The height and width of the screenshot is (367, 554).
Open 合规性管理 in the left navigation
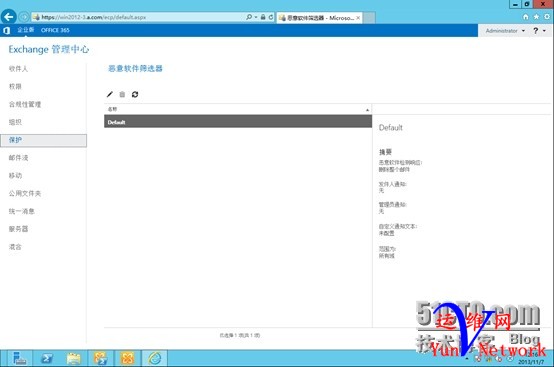(x=25, y=104)
